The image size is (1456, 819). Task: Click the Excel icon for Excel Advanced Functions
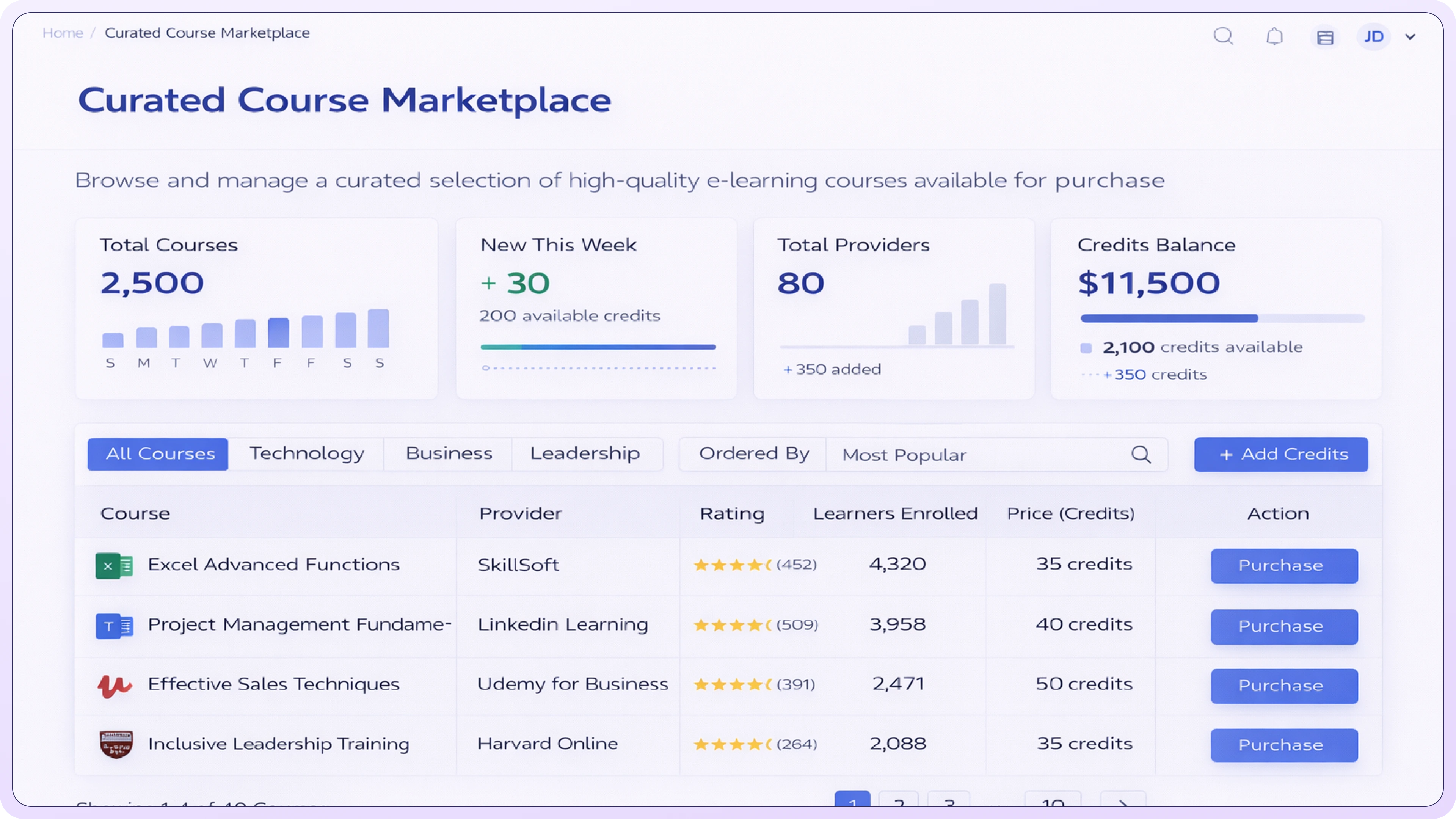[x=114, y=565]
